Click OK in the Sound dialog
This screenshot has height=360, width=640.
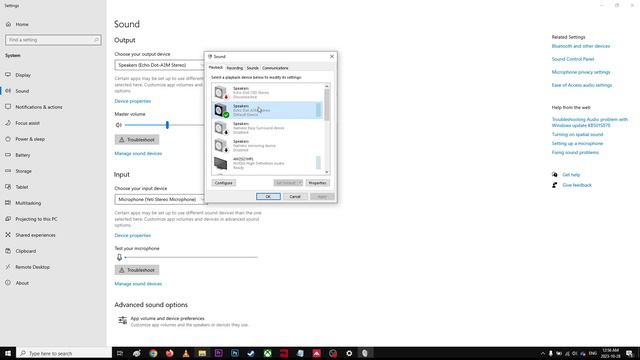[268, 196]
